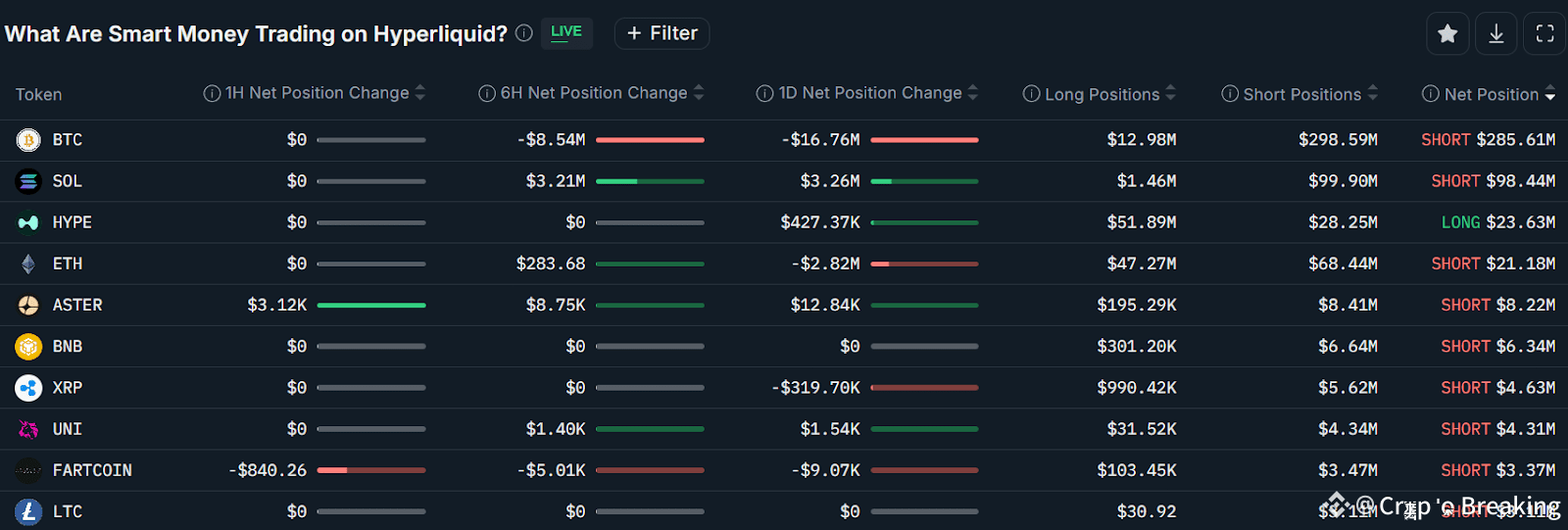Click the star favorite icon
Viewport: 1568px width, 530px height.
pos(1447,34)
